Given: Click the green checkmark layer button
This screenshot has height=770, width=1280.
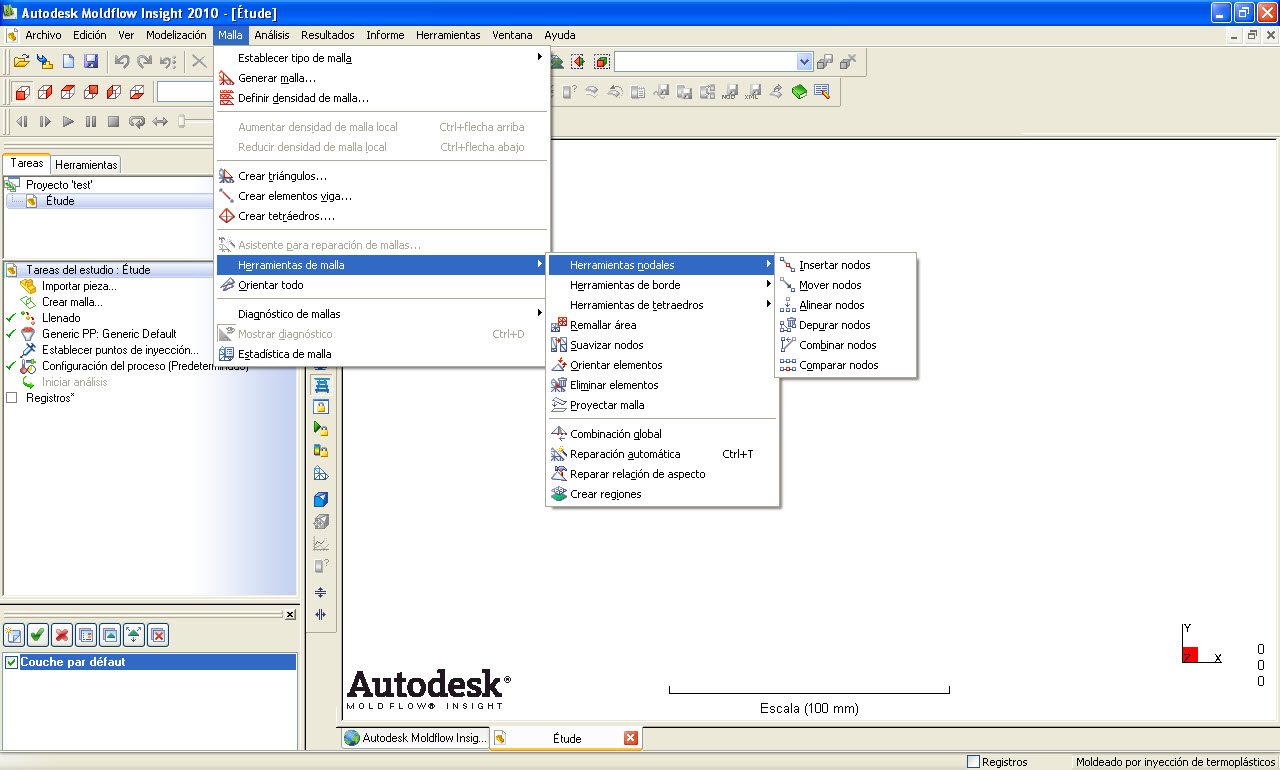Looking at the screenshot, I should [38, 634].
